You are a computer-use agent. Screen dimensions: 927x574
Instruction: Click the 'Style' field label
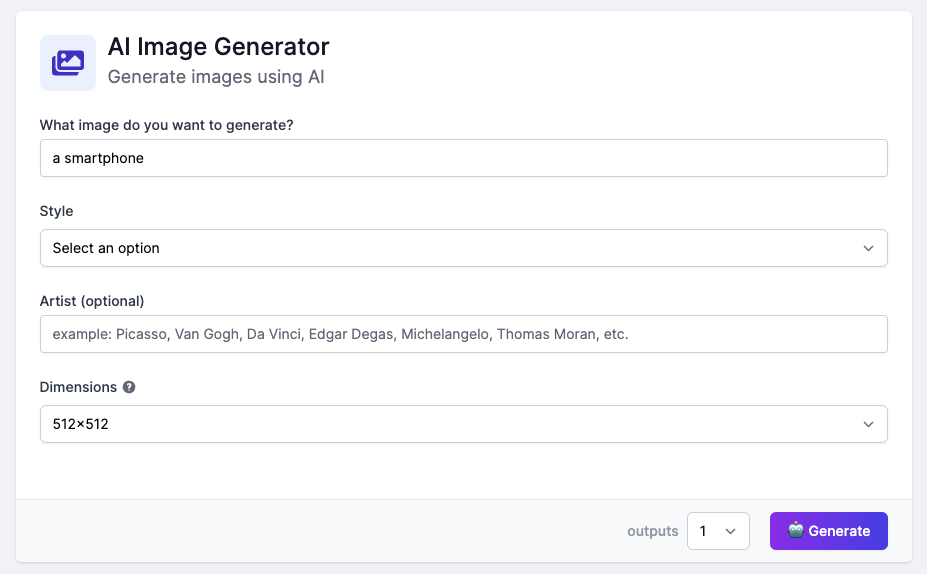coord(57,211)
